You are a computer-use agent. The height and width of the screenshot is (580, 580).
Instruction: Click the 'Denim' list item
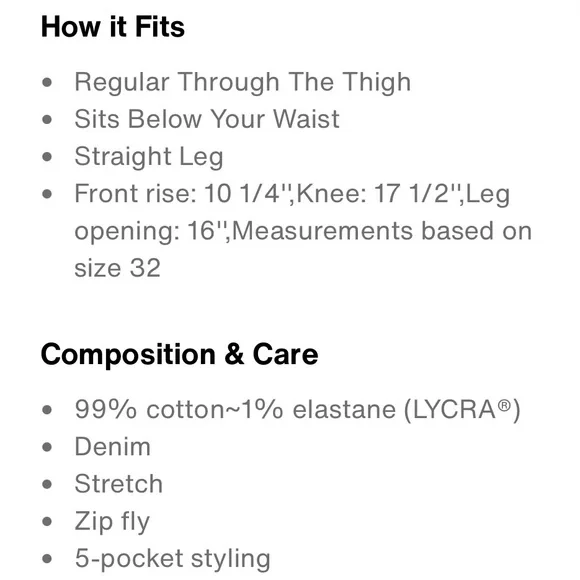(x=113, y=447)
